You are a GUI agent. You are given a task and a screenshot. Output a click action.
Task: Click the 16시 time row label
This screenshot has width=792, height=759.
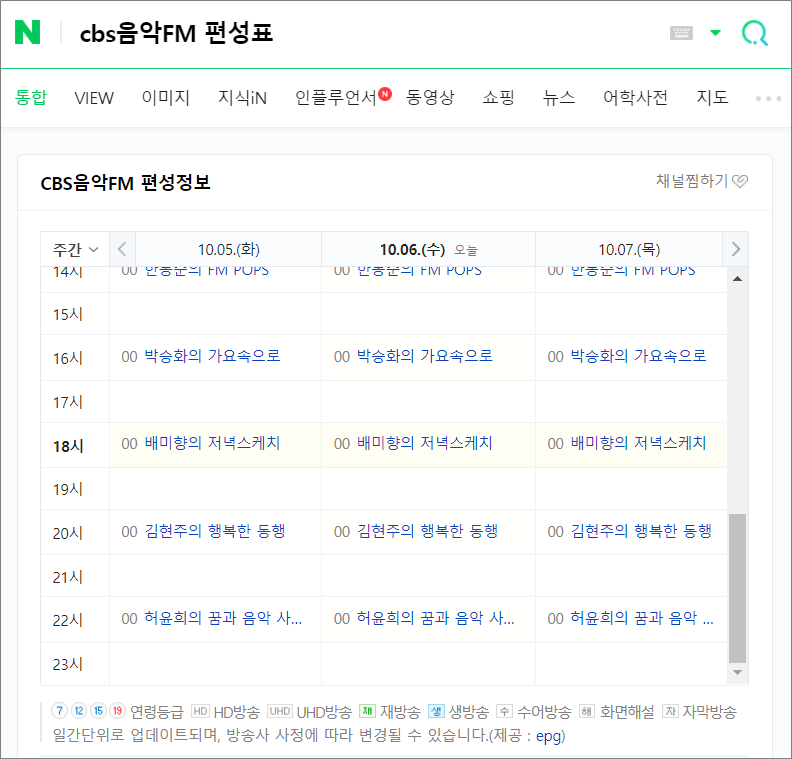68,359
